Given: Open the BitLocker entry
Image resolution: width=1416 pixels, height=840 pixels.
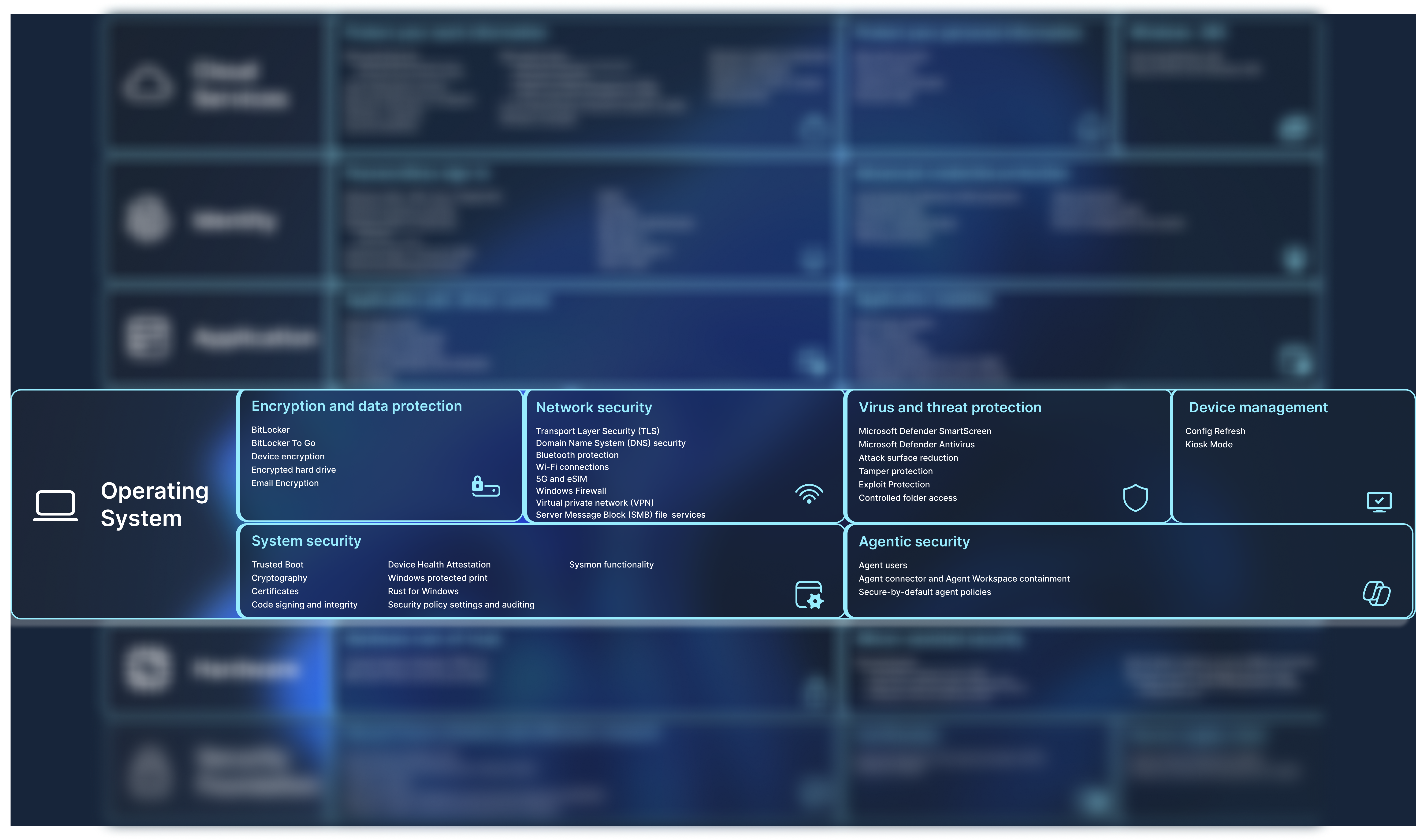Looking at the screenshot, I should click(x=270, y=430).
